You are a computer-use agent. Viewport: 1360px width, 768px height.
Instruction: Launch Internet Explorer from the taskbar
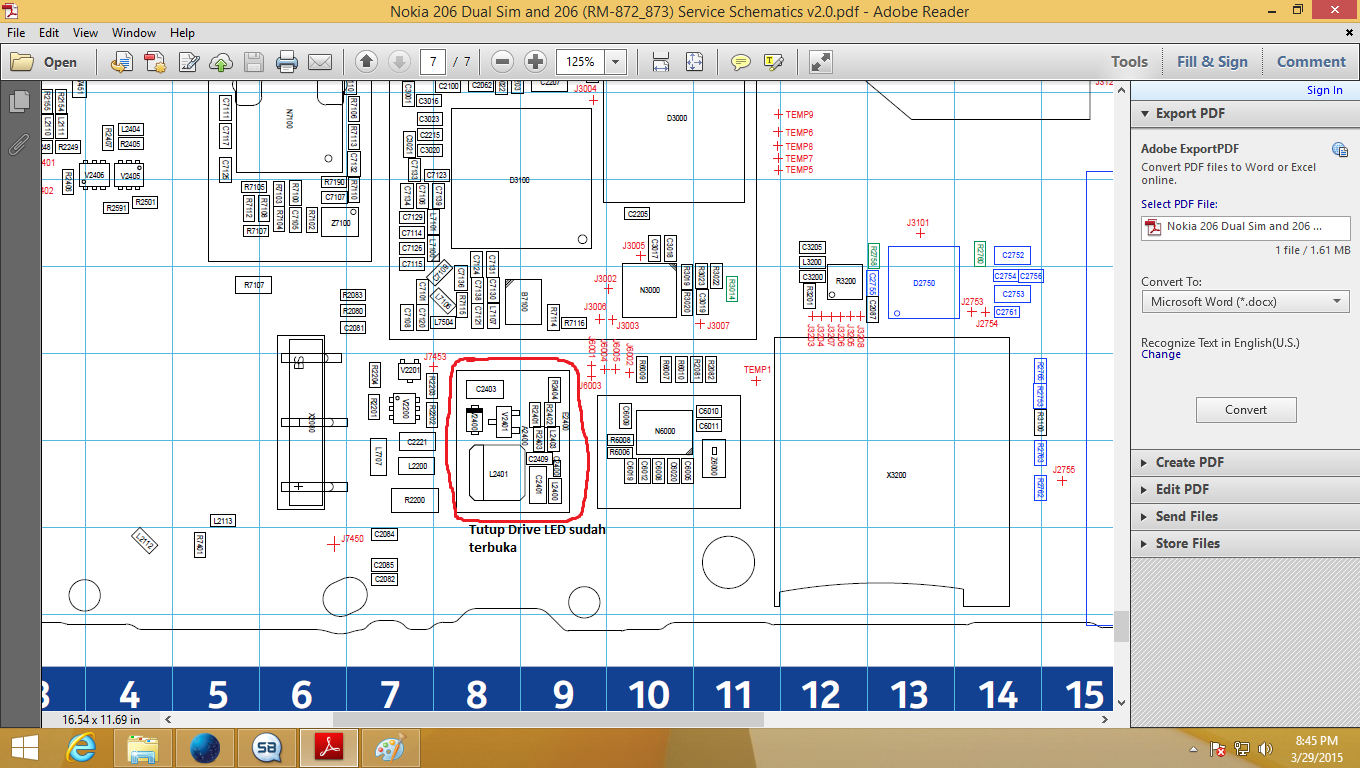coord(81,747)
